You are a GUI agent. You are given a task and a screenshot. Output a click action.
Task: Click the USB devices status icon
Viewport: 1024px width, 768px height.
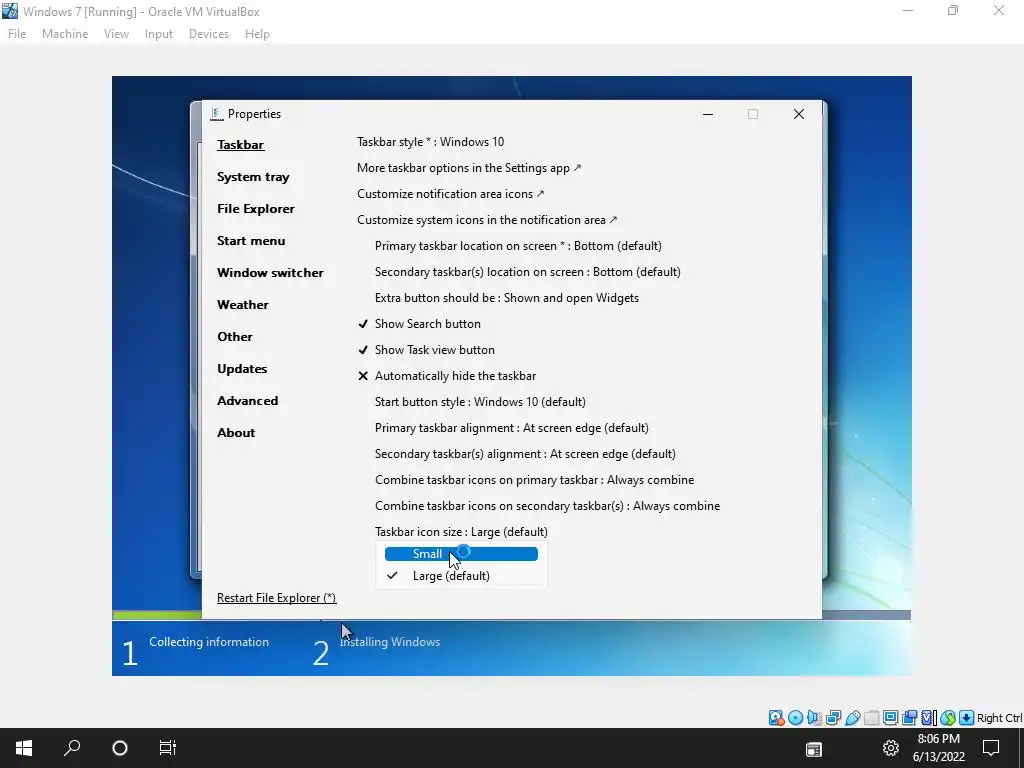click(x=852, y=718)
